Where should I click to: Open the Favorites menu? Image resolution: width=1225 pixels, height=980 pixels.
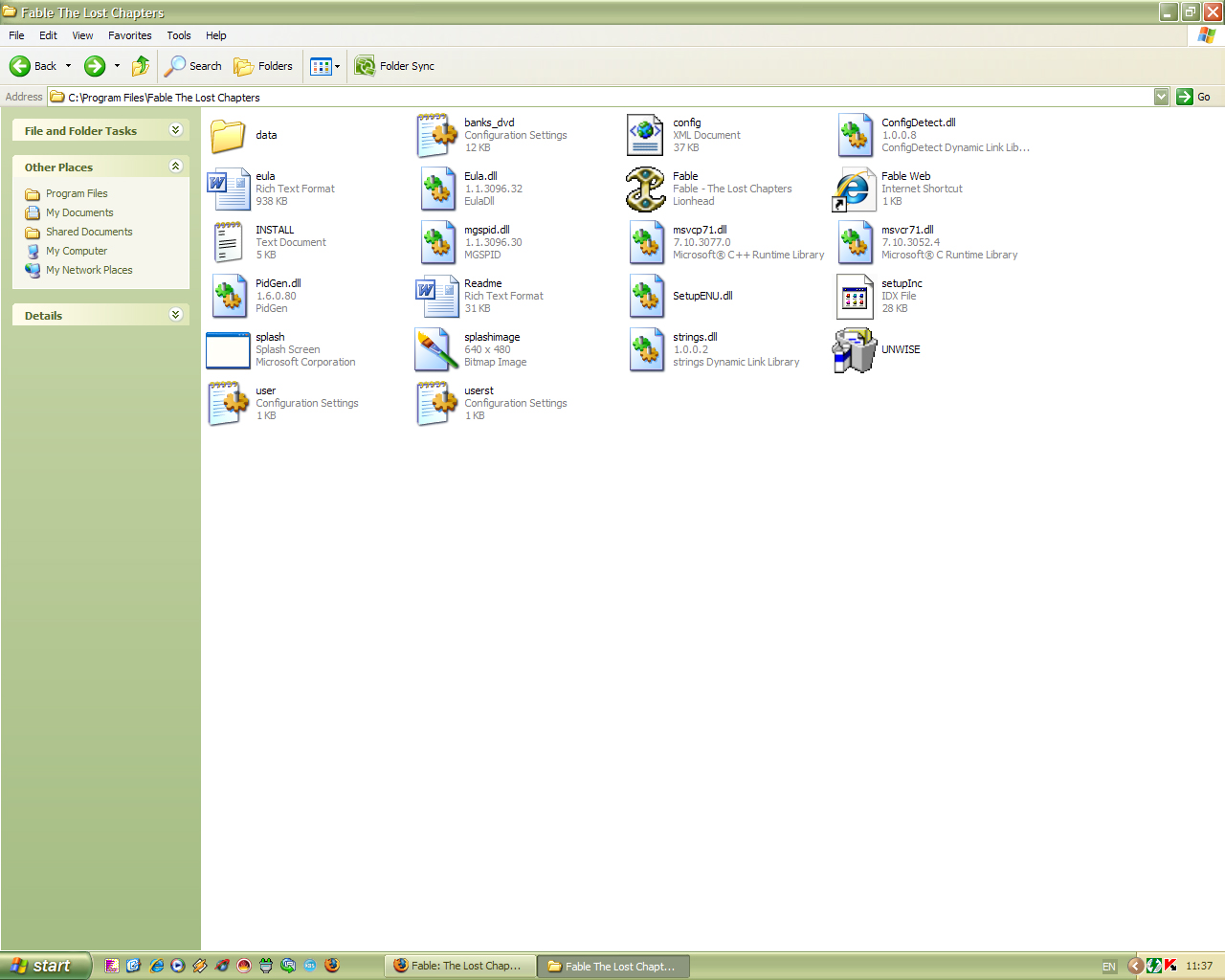(129, 35)
